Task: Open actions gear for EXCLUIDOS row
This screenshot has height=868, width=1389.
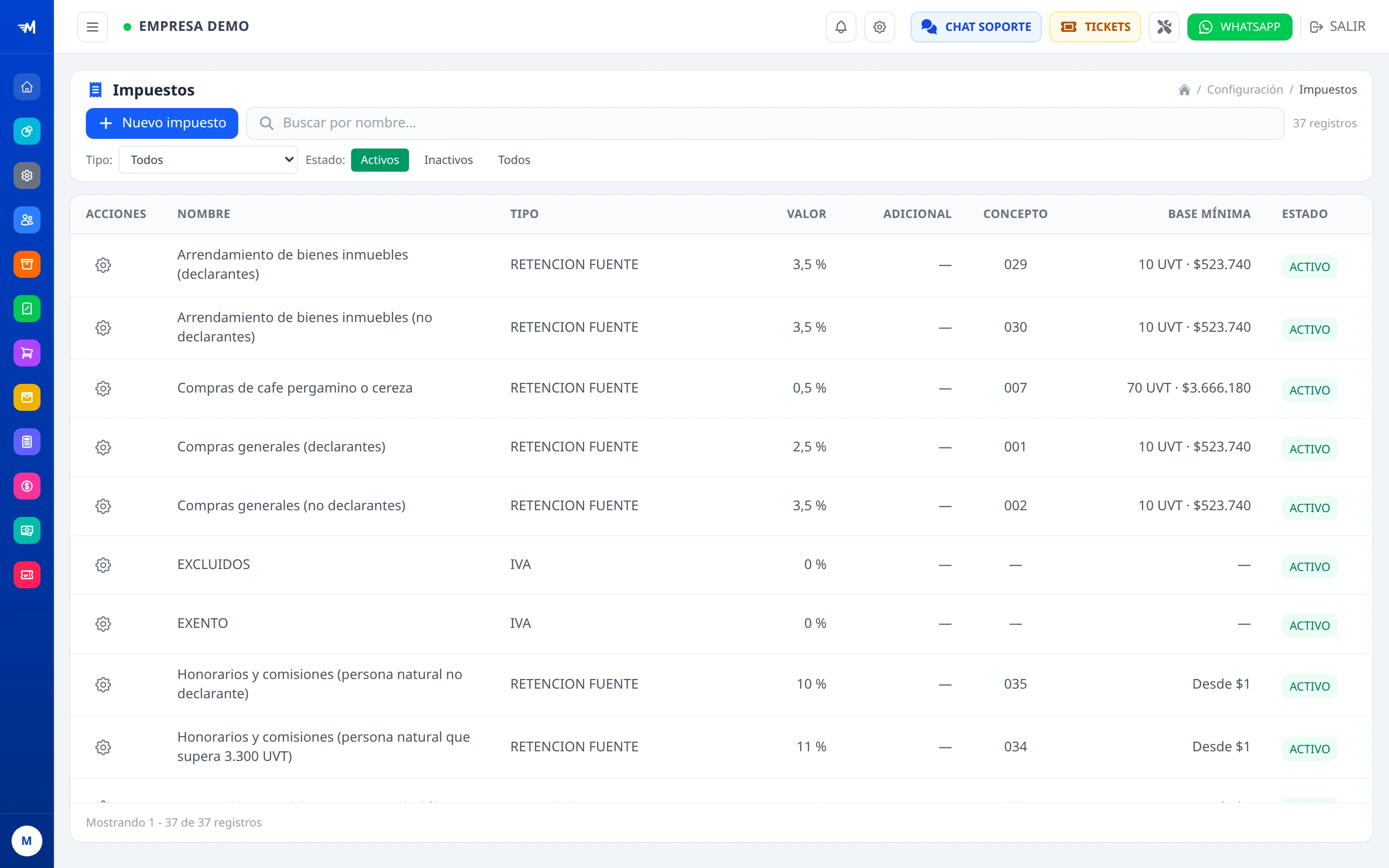Action: tap(103, 565)
